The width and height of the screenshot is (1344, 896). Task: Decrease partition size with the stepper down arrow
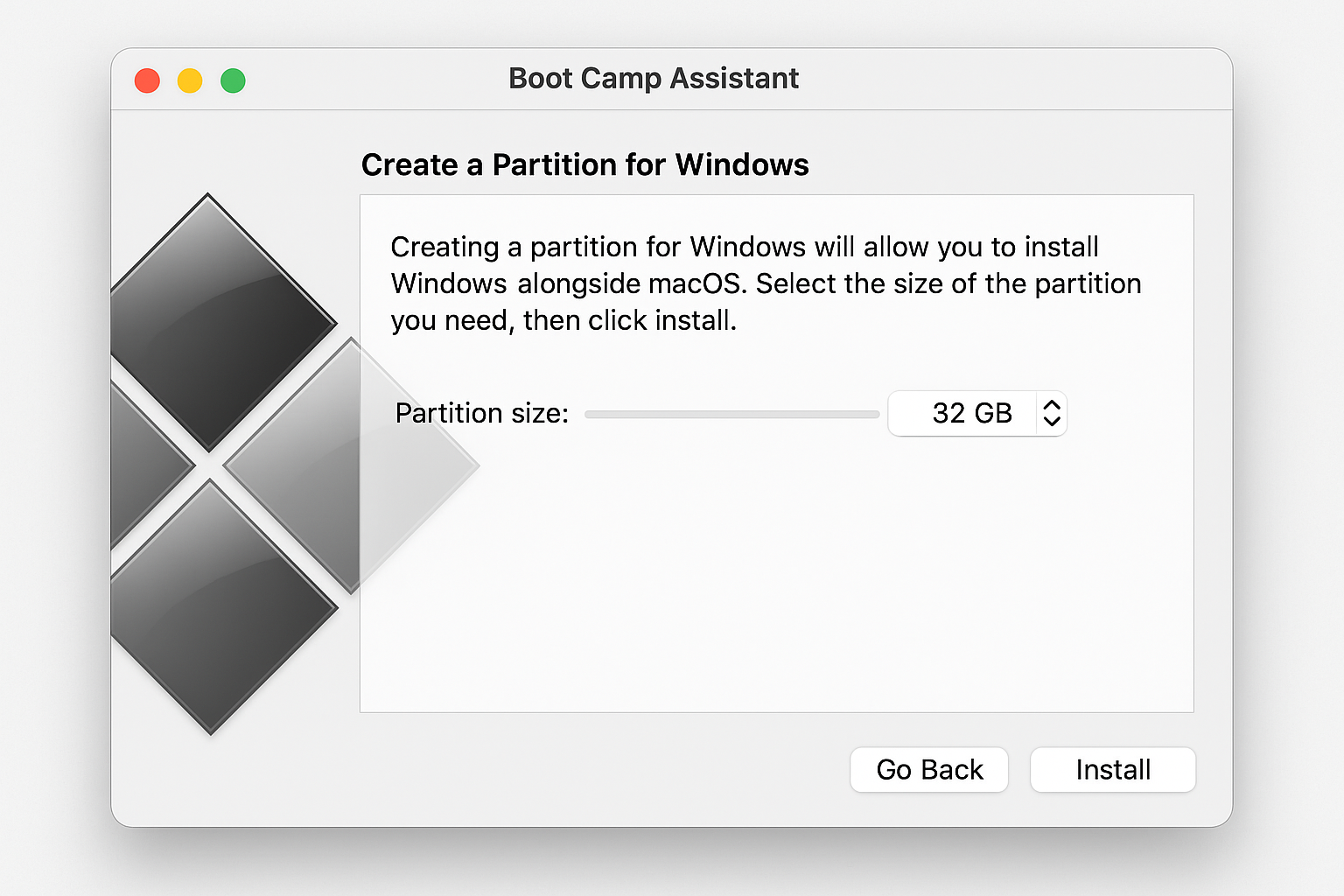tap(1052, 421)
